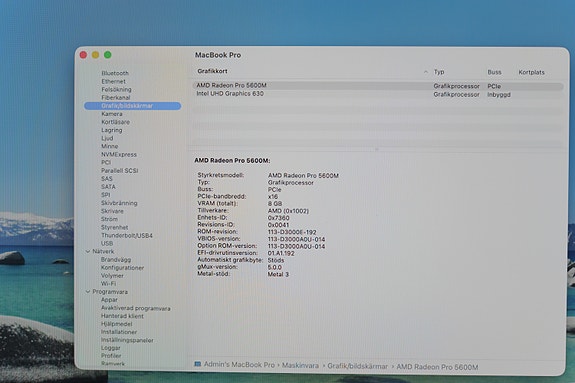Screen dimensions: 575x383
Task: Select the Intel UHD Graphics 630 row
Action: tap(378, 94)
